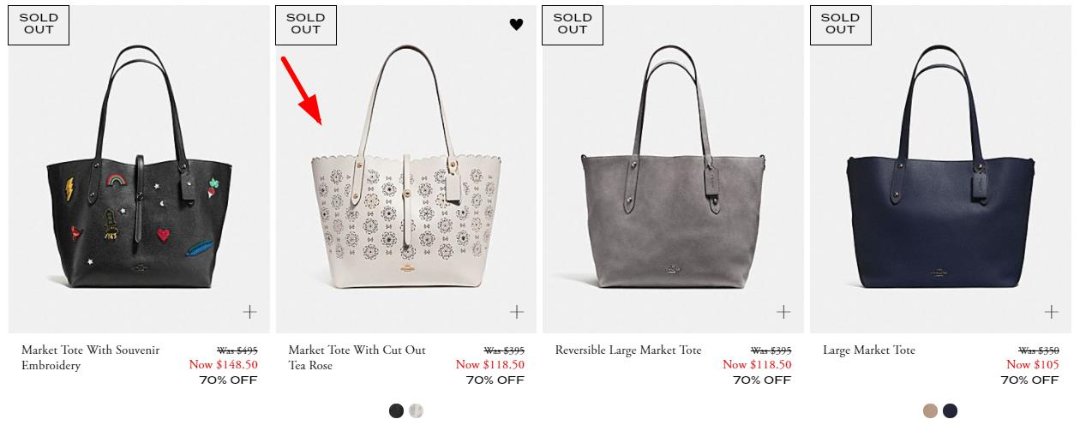The width and height of the screenshot is (1080, 437).
Task: Click plus icon on Souvenir Embroidery tote
Action: pos(249,312)
